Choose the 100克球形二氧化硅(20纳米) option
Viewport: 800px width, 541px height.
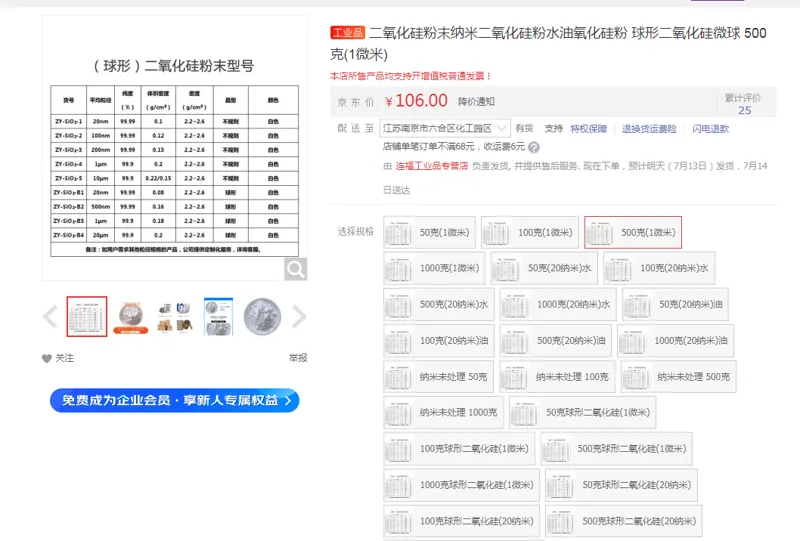point(461,521)
